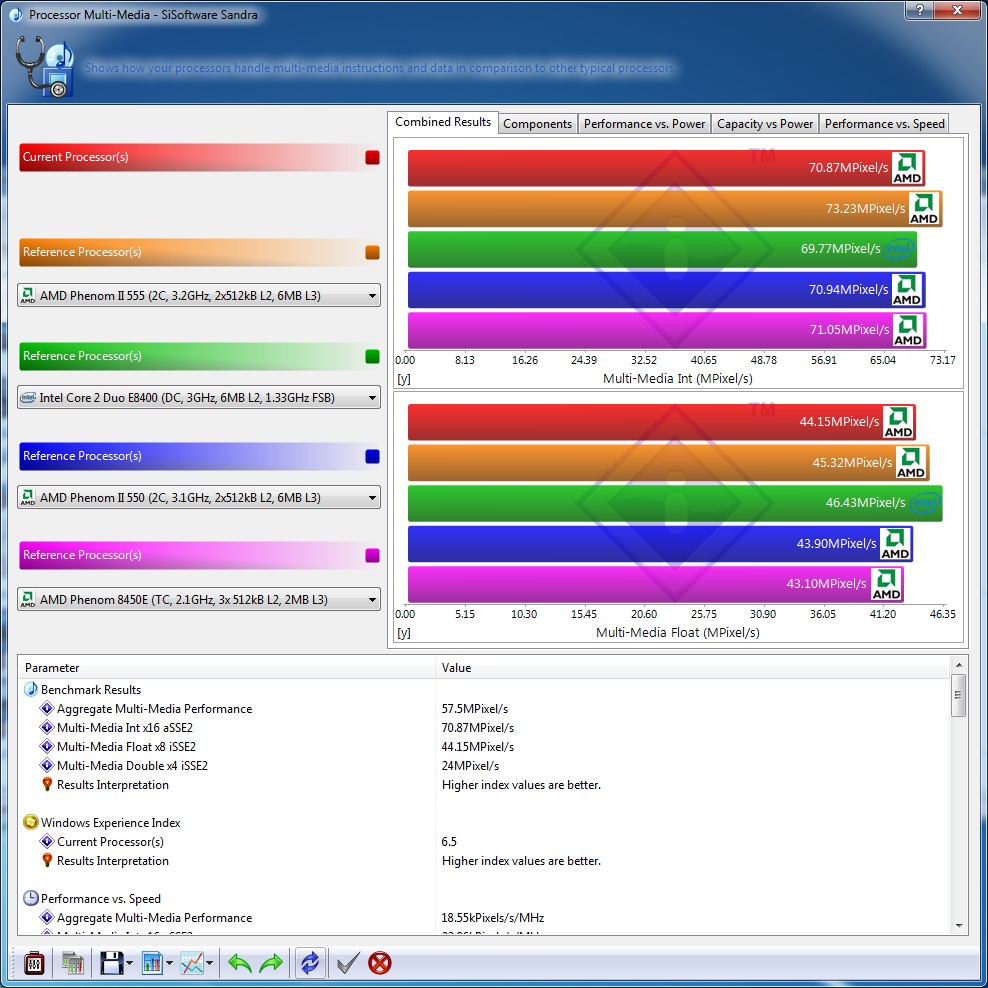This screenshot has height=988, width=988.
Task: Click the Performance vs. Speed clock icon
Action: [30, 899]
